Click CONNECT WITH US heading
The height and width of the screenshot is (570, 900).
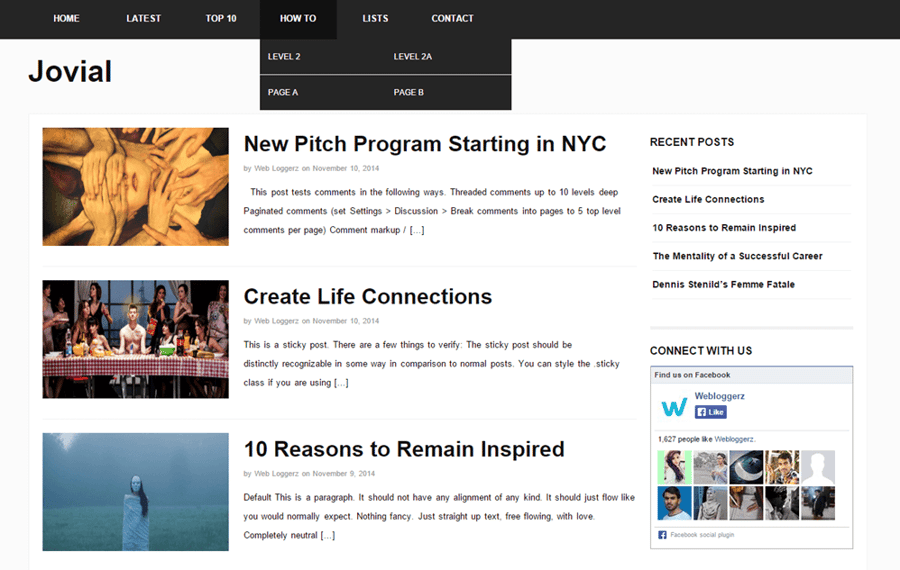(x=701, y=351)
